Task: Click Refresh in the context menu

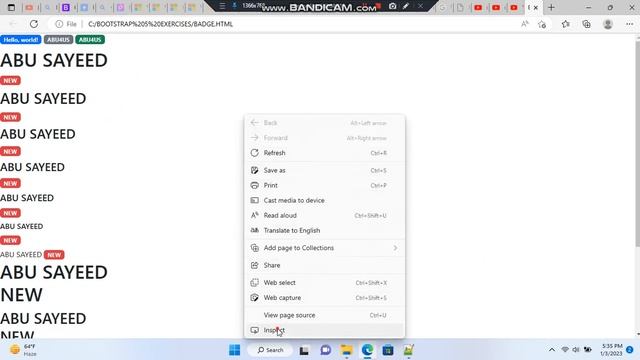Action: tap(324, 153)
